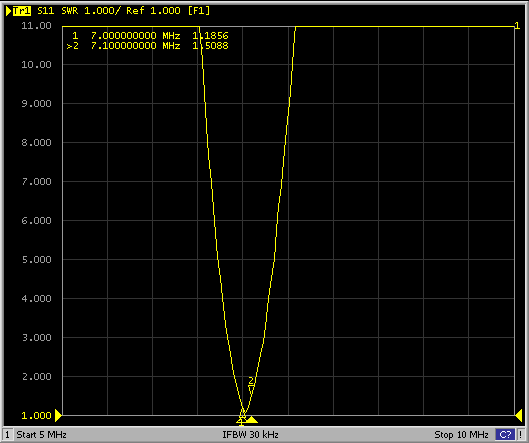Click the right reference position triangle marker
Image resolution: width=529 pixels, height=443 pixels.
coord(519,415)
